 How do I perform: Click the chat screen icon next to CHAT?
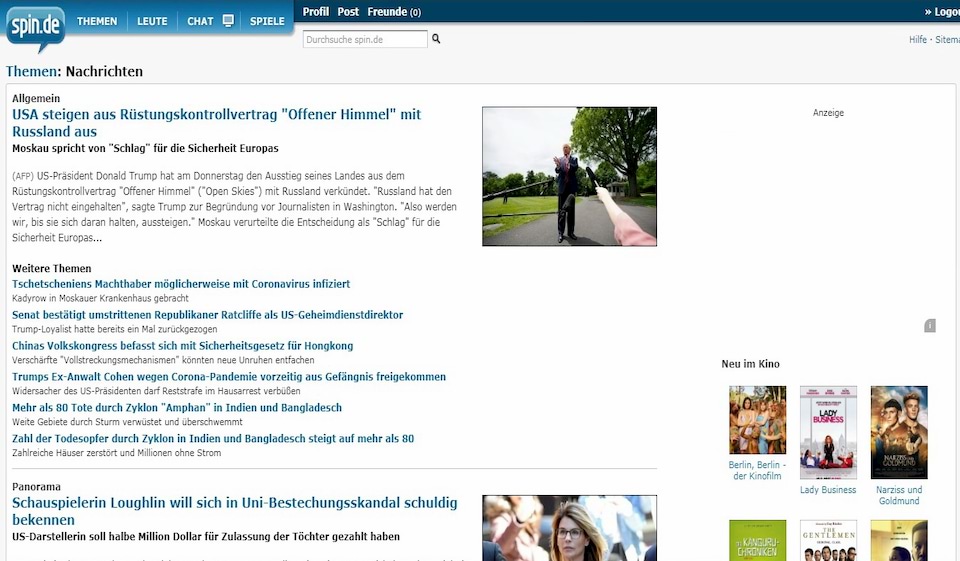tap(228, 21)
